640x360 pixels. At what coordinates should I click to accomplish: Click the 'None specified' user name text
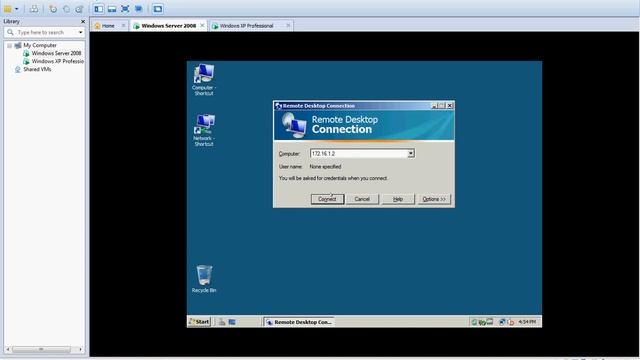(x=325, y=167)
